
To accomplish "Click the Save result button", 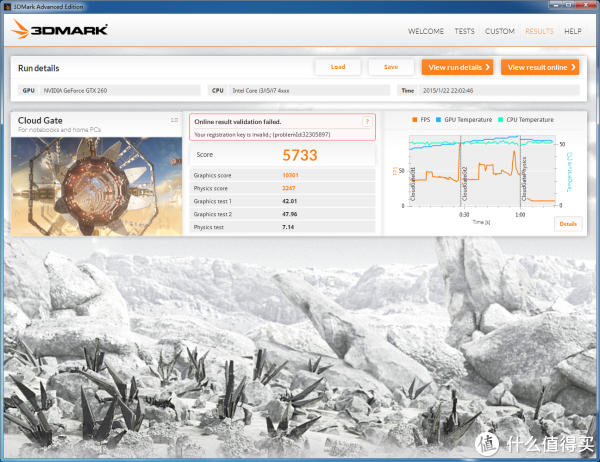I will tap(391, 67).
